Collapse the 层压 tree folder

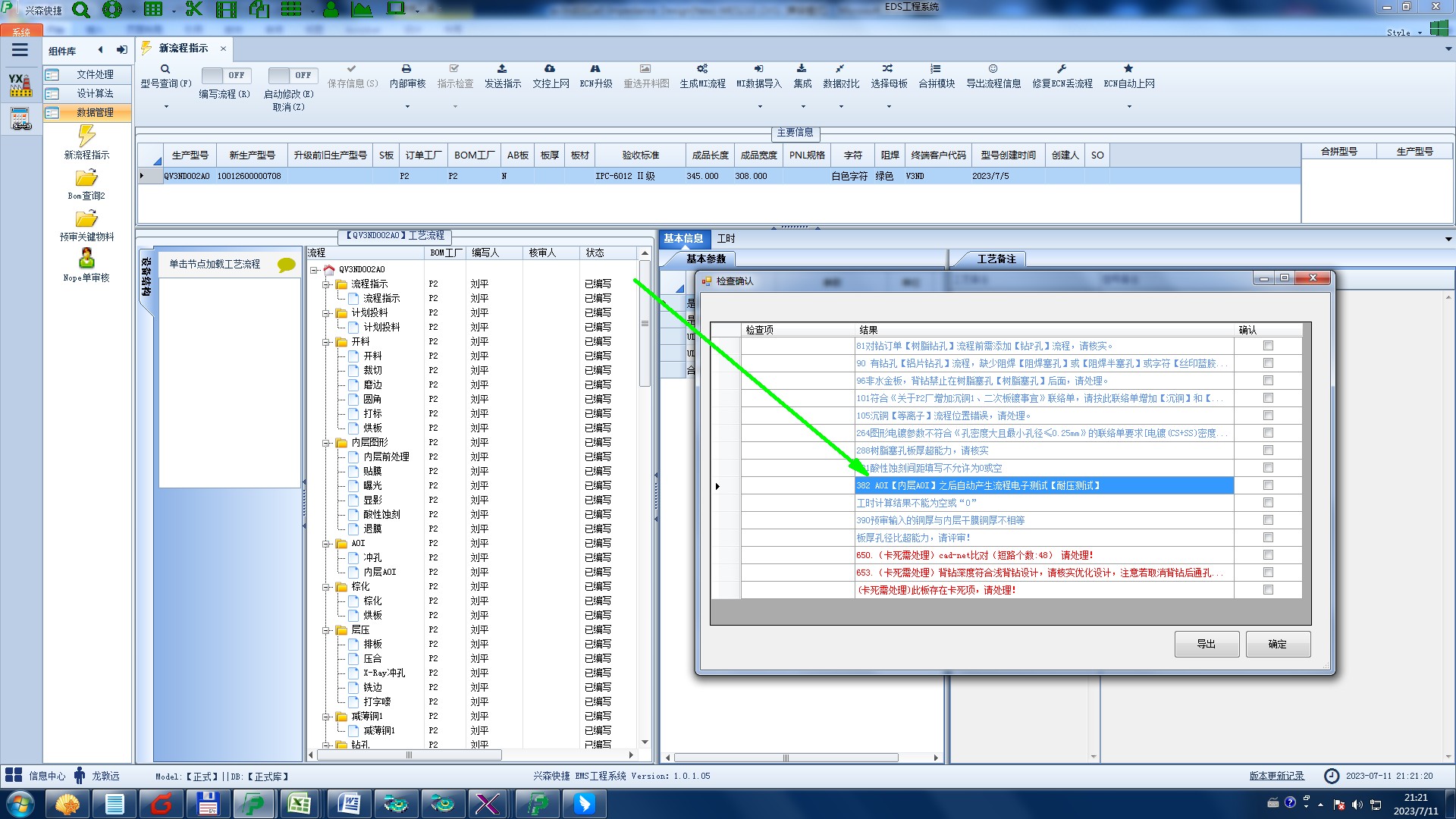(x=326, y=630)
